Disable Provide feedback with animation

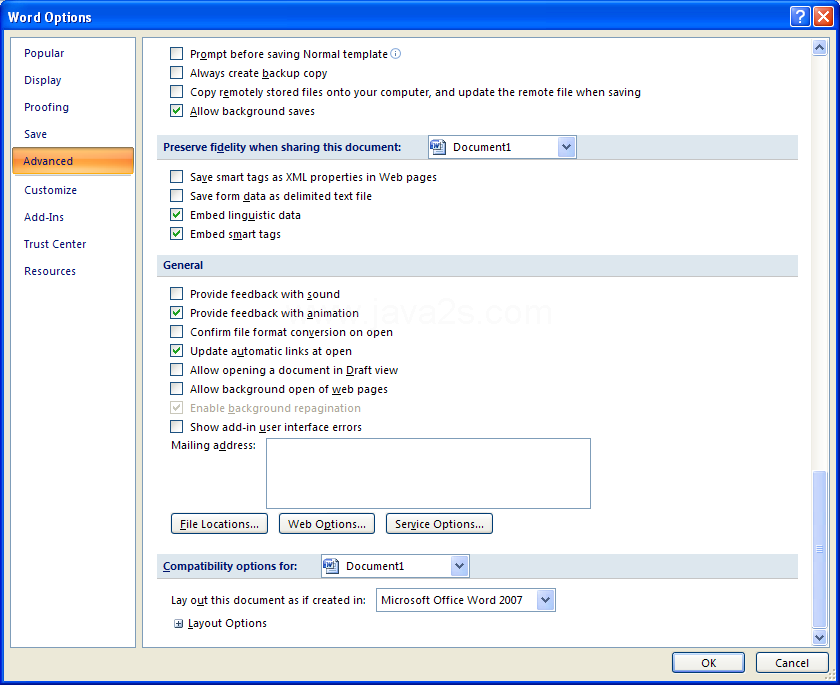click(x=176, y=312)
